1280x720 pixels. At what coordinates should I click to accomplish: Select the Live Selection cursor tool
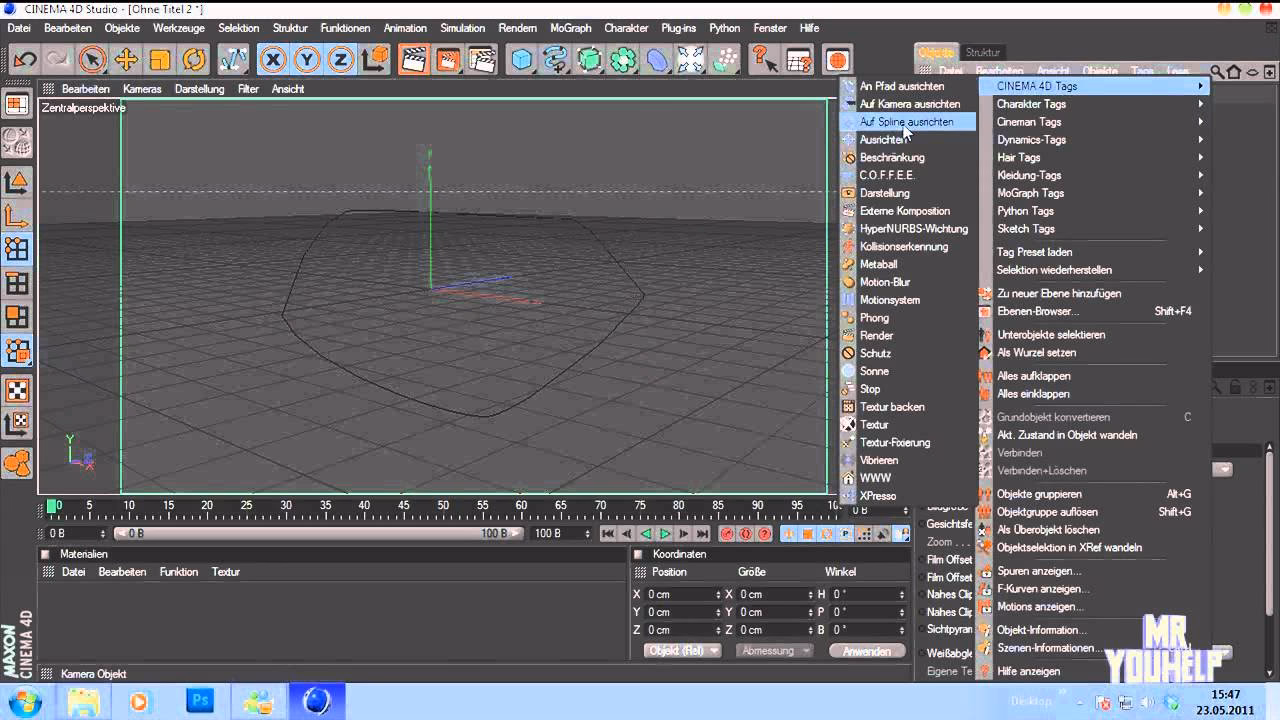tap(92, 60)
